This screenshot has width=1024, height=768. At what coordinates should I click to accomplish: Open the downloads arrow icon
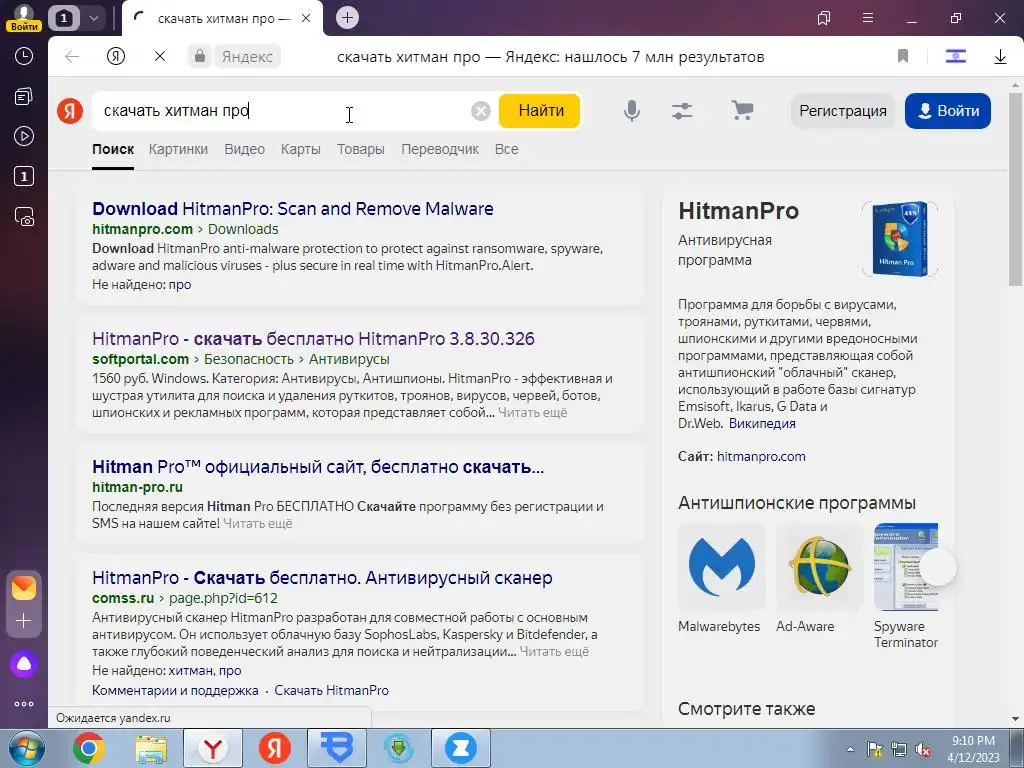[1000, 57]
